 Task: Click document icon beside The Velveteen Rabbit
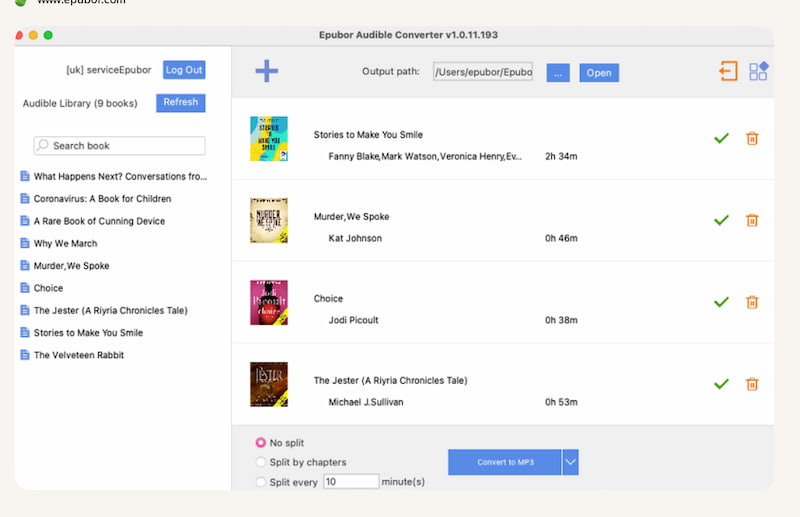24,355
